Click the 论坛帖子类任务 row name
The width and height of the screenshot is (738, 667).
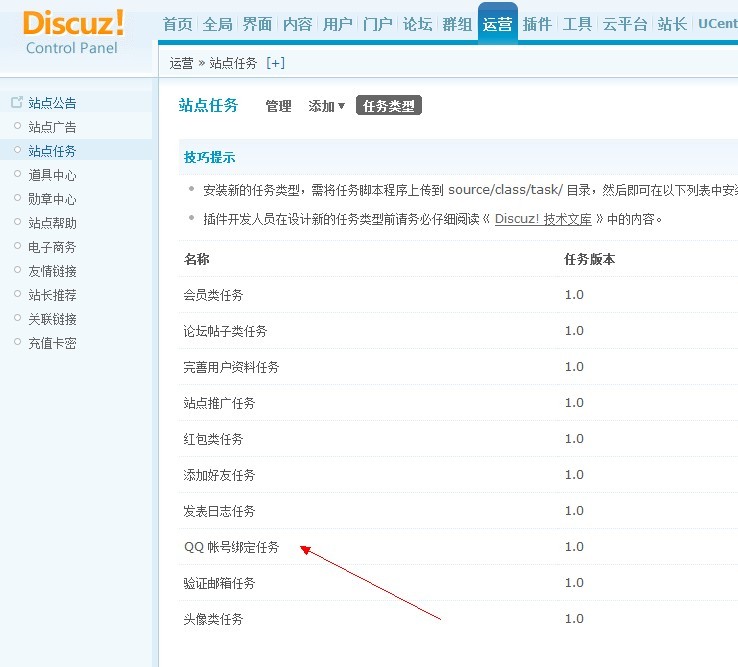pyautogui.click(x=225, y=331)
